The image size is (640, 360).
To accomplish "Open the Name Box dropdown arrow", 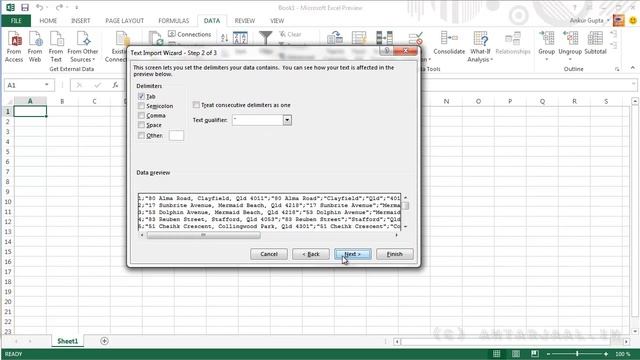I will [47, 85].
